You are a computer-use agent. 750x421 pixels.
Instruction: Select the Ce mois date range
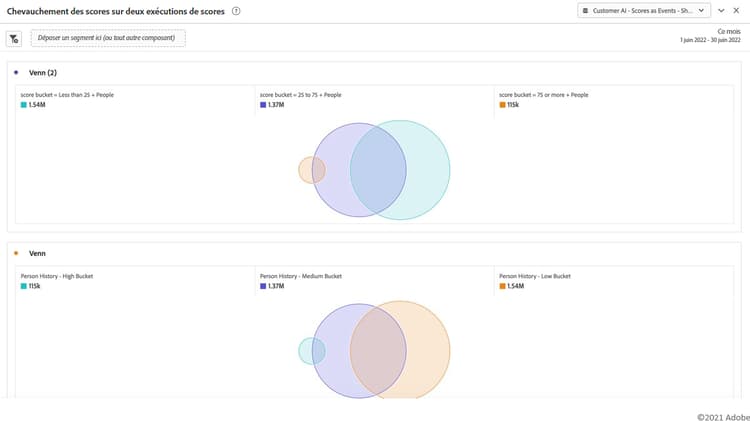(x=729, y=32)
